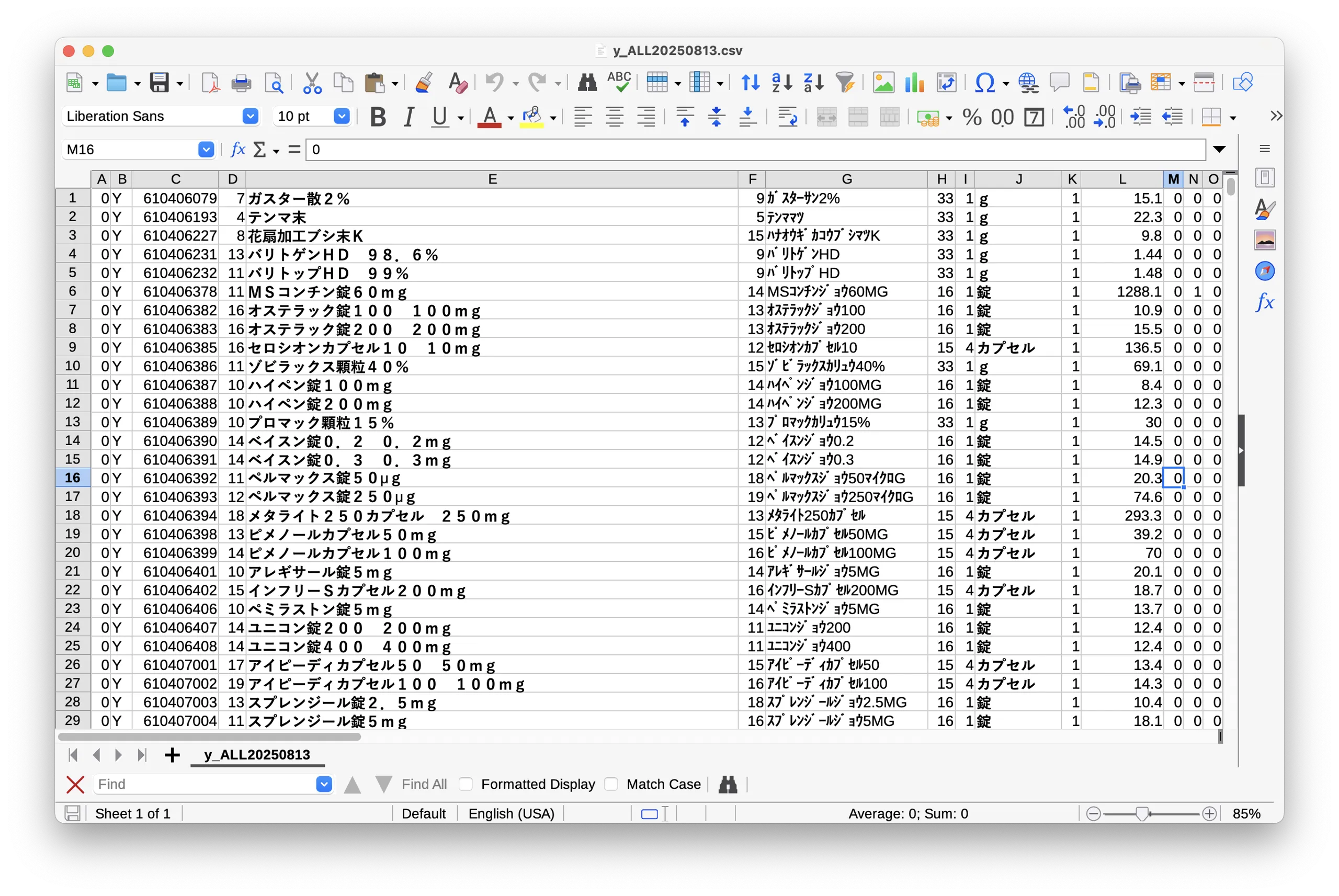Select the y_ALL20250813 sheet tab
Image resolution: width=1339 pixels, height=896 pixels.
[x=257, y=755]
